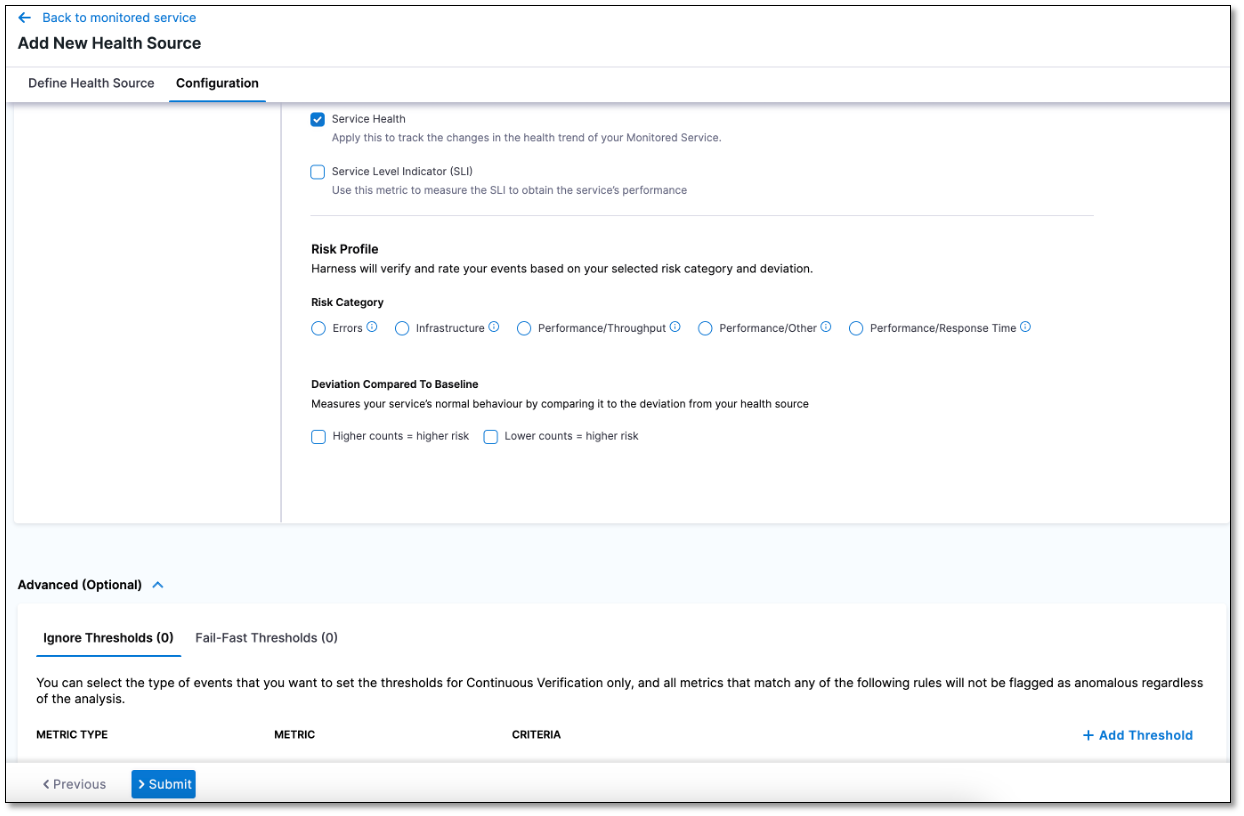Viewport: 1244px width, 816px height.
Task: Open Fail-Fast Thresholds tab
Action: coord(266,638)
